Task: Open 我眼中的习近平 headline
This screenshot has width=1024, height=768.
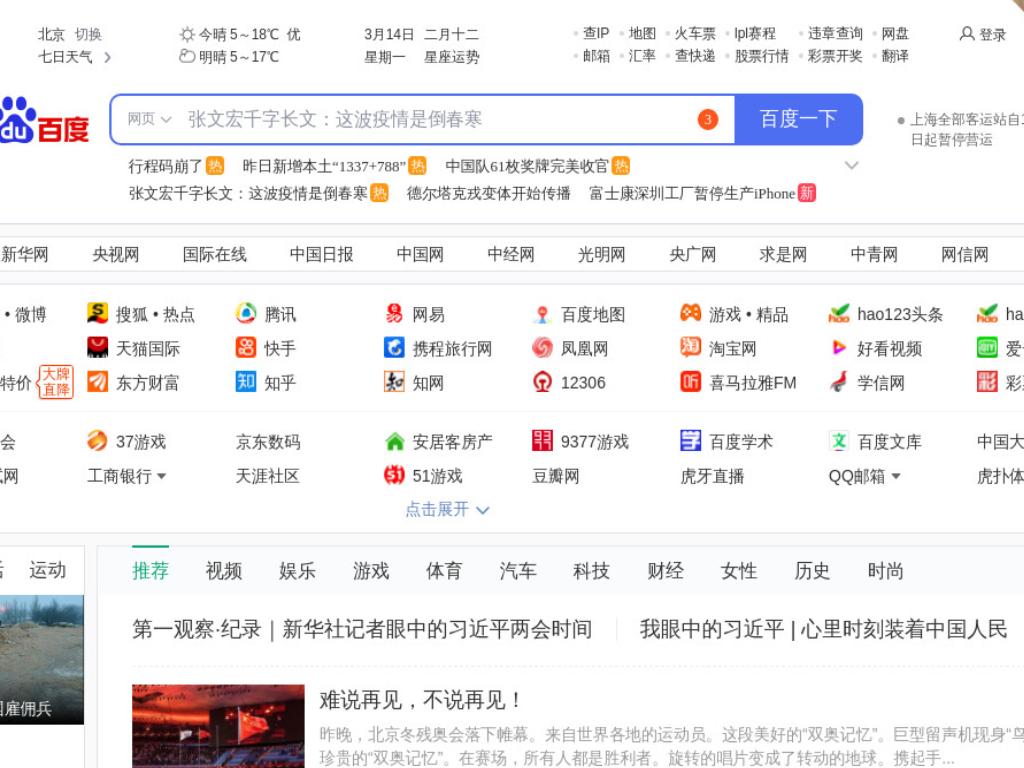Action: [x=823, y=629]
